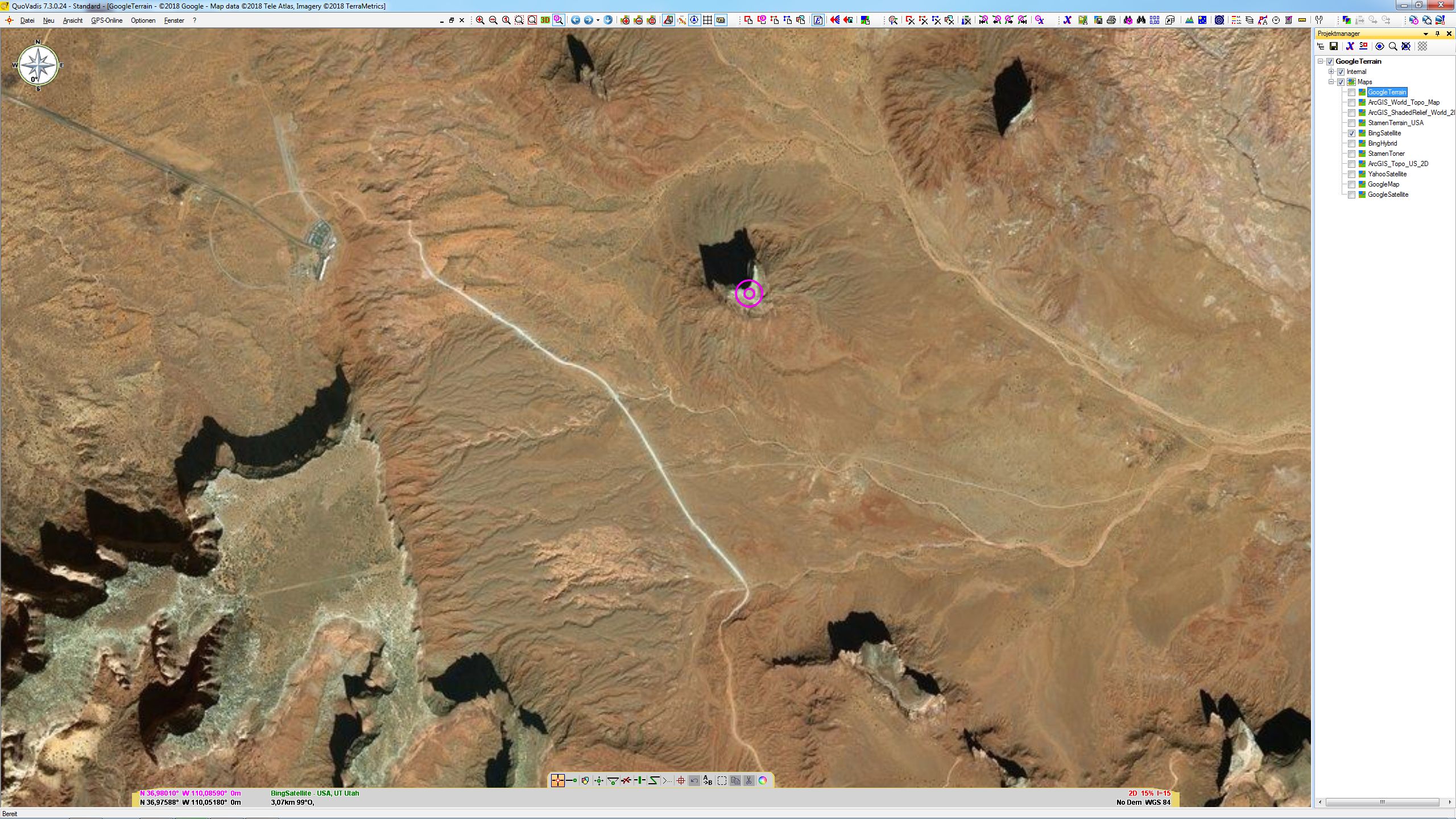Screen dimensions: 1456x819
Task: Click the 3D view toolbar icon
Action: click(545, 20)
